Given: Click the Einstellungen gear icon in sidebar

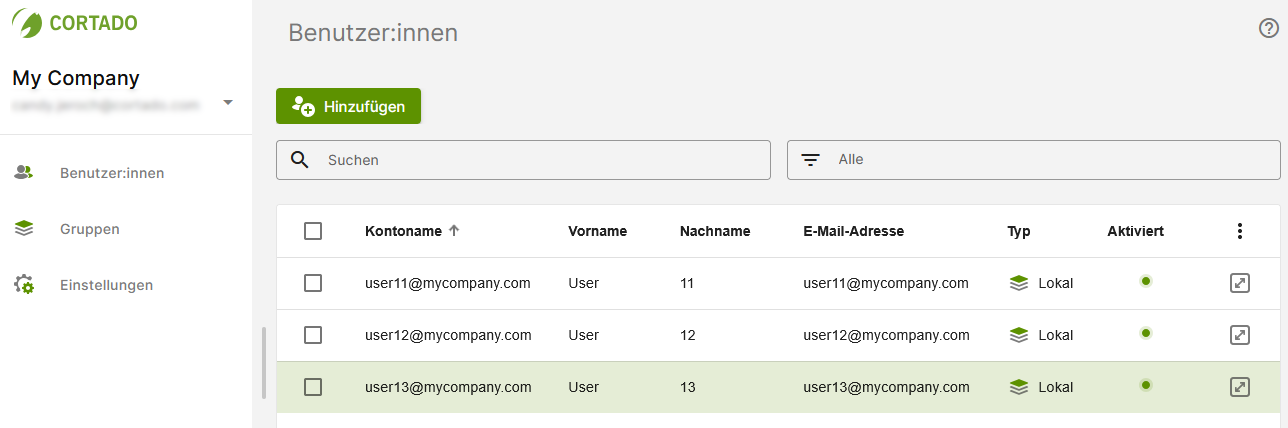Looking at the screenshot, I should 24,285.
